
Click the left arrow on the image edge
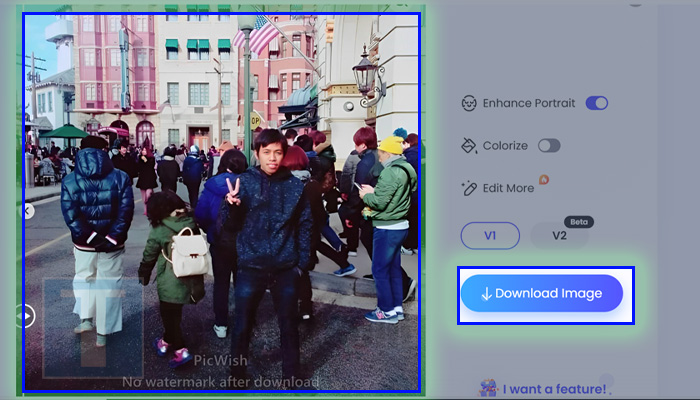(x=28, y=211)
